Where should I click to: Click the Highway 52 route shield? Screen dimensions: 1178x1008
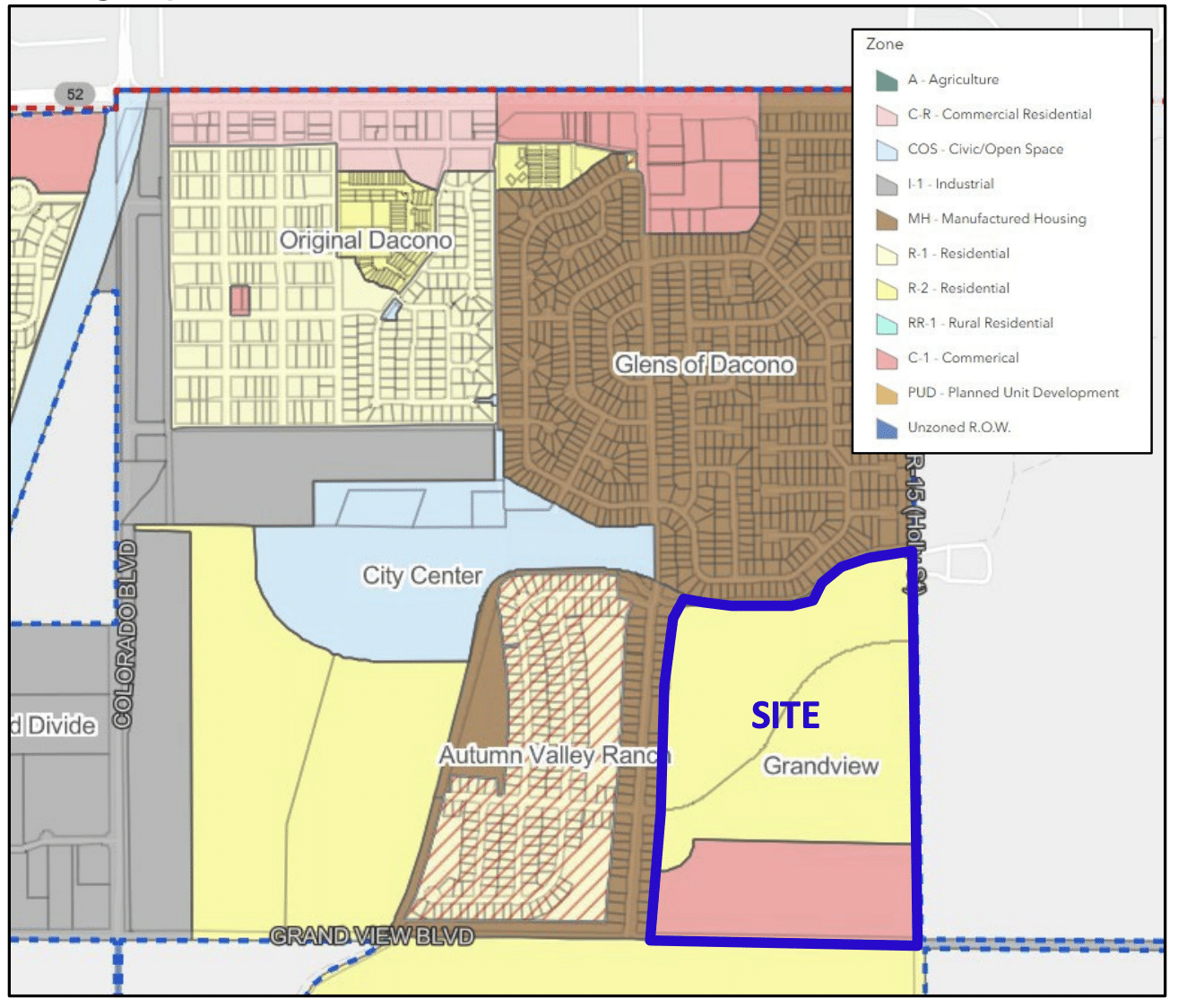pos(74,94)
